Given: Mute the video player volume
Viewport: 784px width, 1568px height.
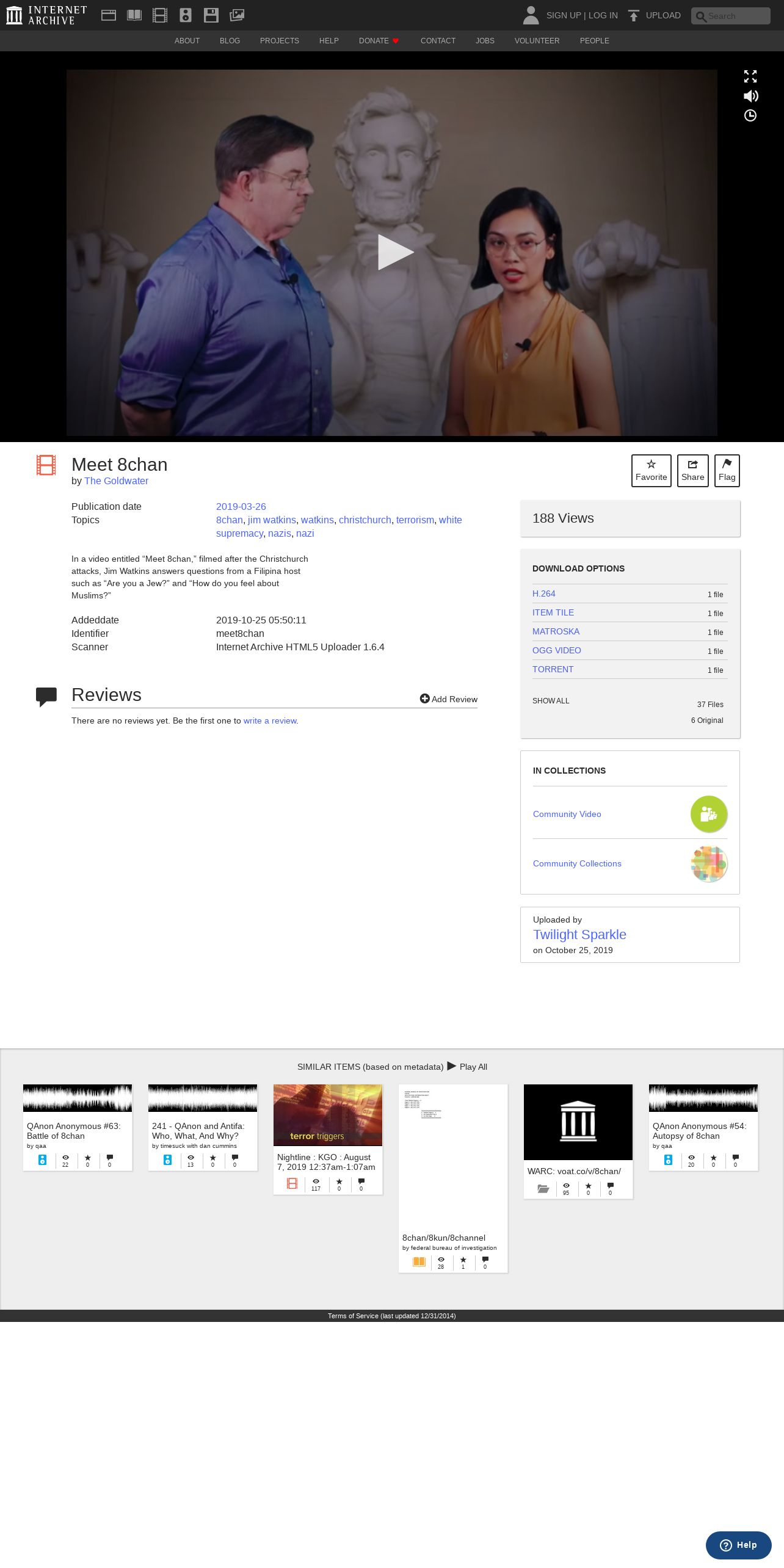Looking at the screenshot, I should pos(750,96).
